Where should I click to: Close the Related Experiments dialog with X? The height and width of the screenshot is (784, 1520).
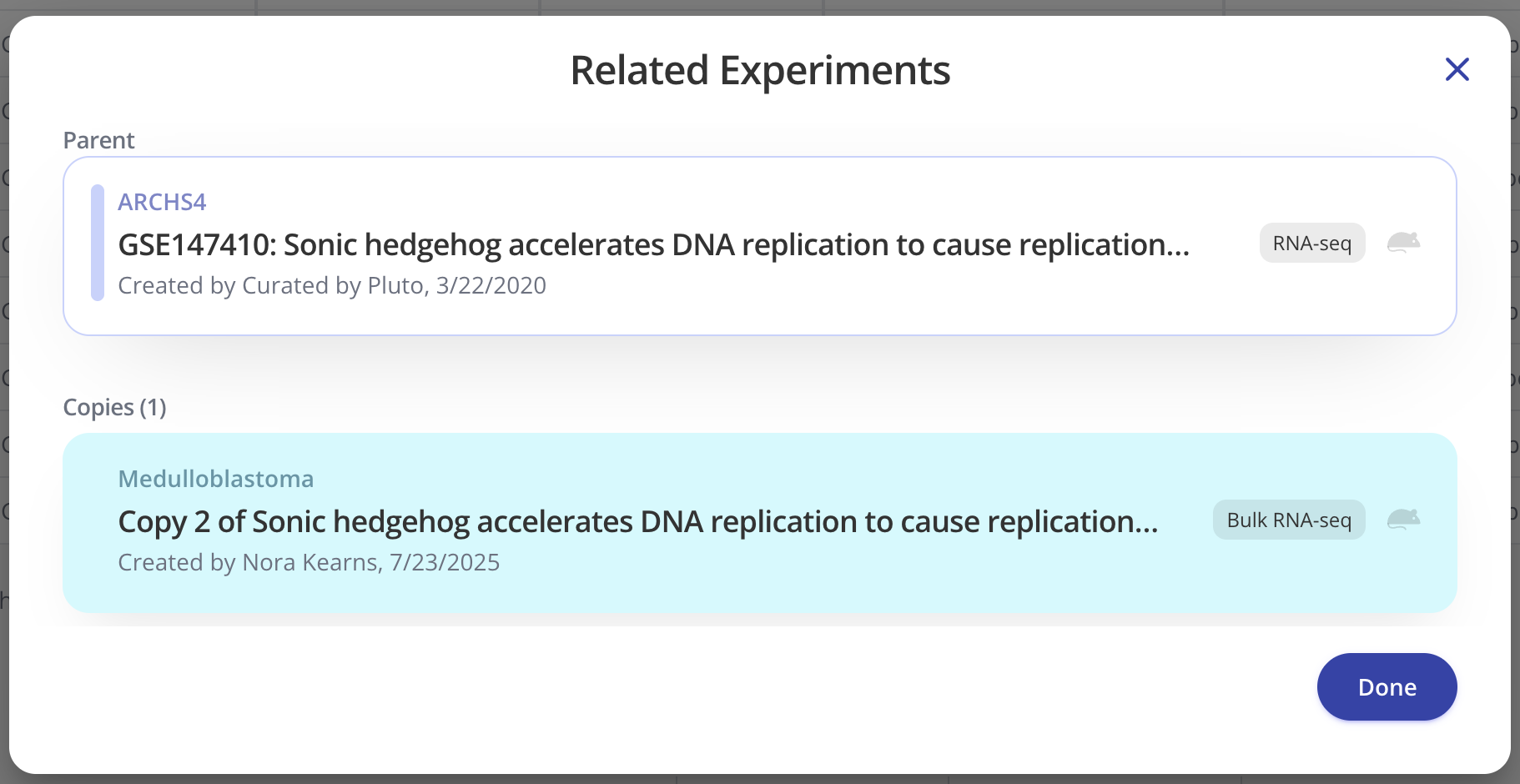pos(1457,69)
